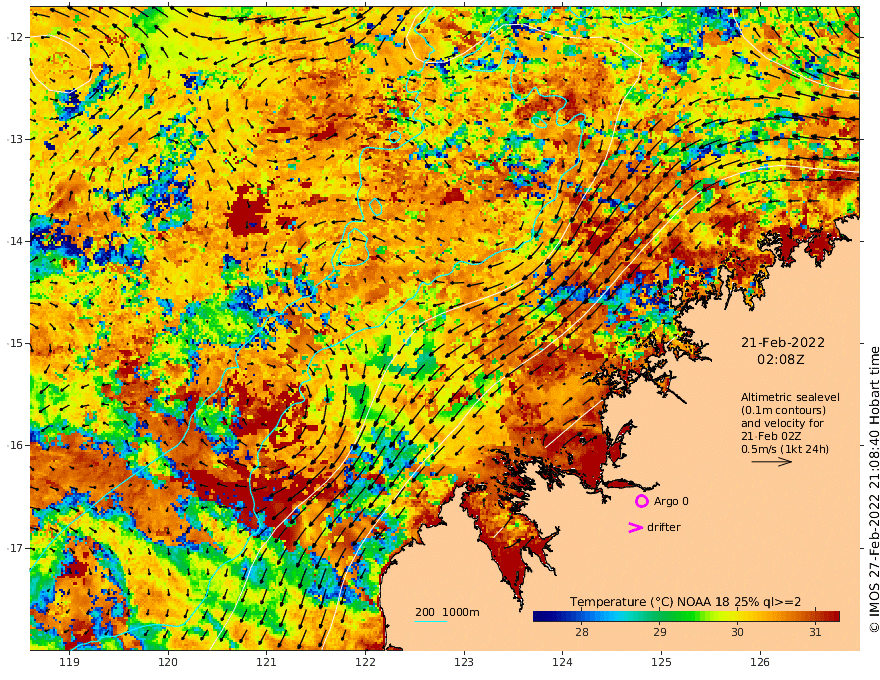Viewport: 880px width, 680px height.
Task: Click longitude axis label 126
Action: (760, 662)
